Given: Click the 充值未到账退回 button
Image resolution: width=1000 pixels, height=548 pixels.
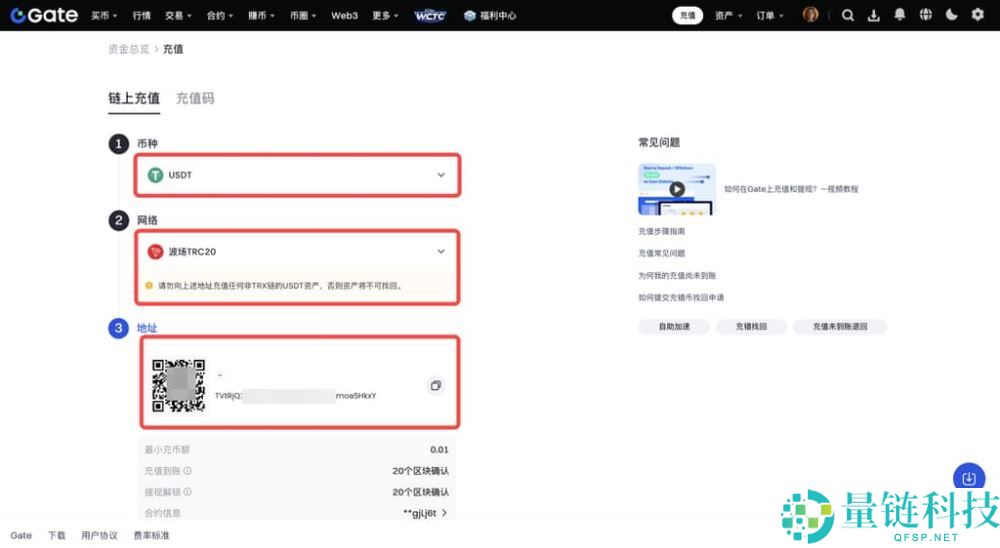Looking at the screenshot, I should click(x=840, y=327).
